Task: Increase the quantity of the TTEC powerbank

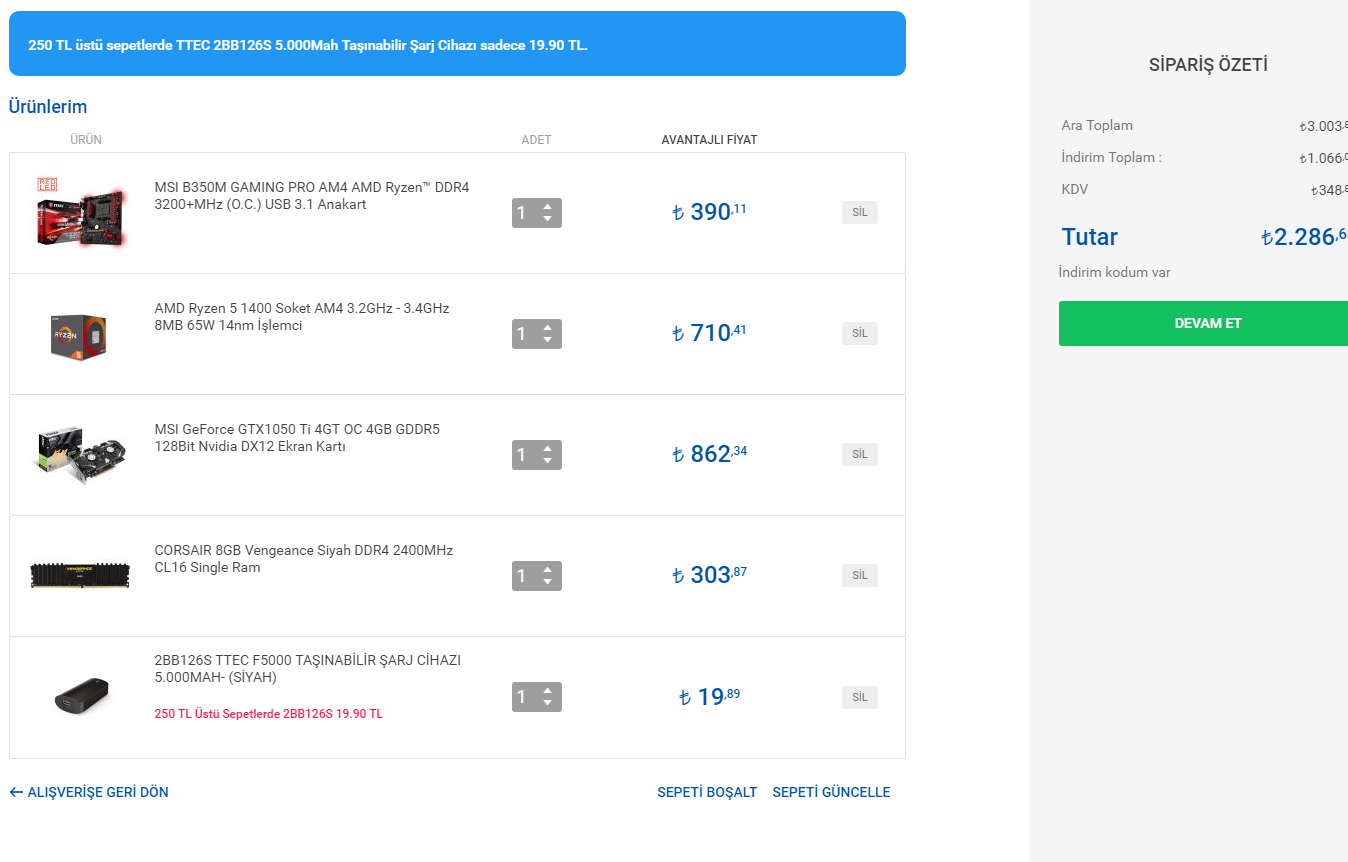Action: point(547,691)
